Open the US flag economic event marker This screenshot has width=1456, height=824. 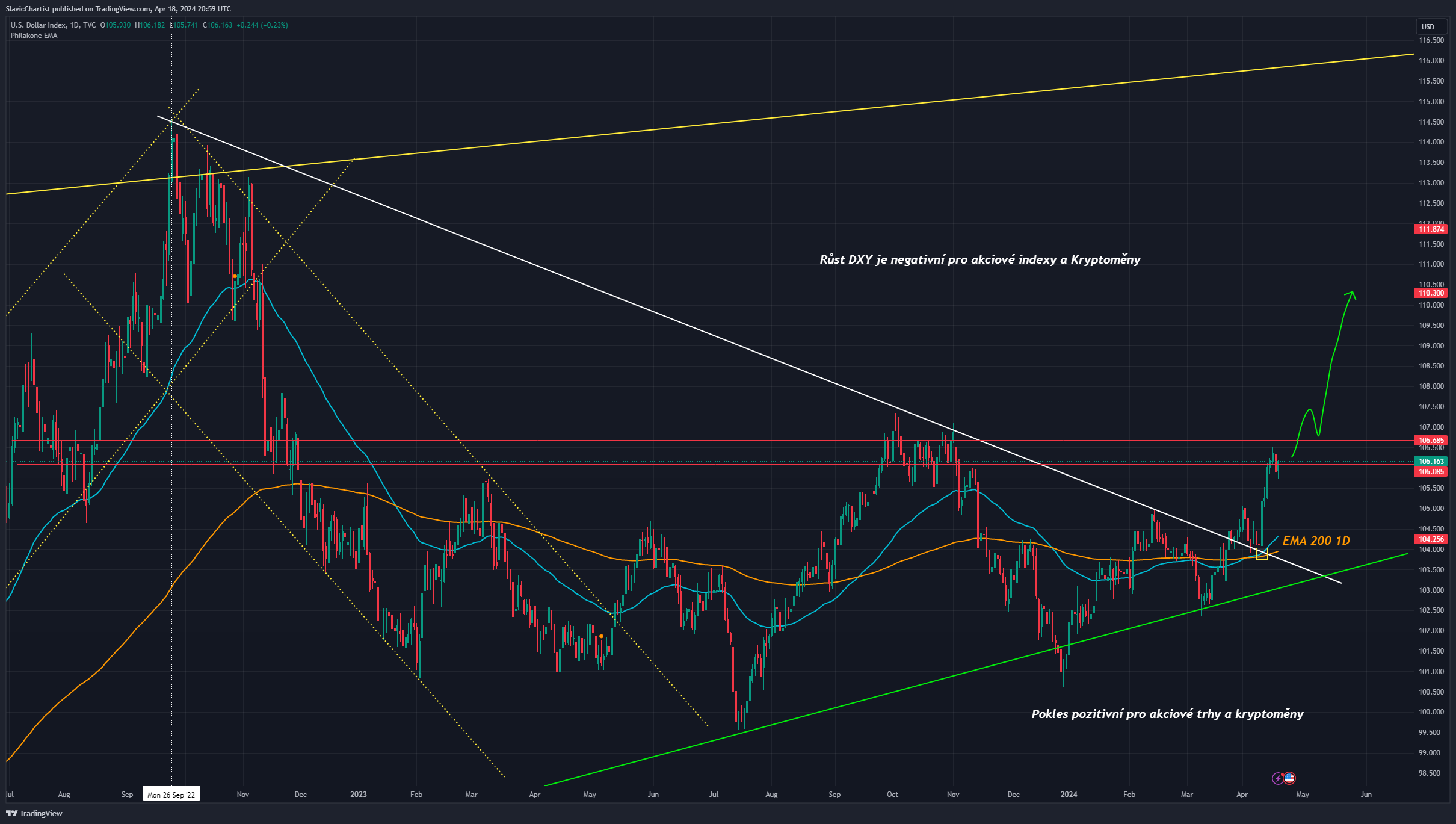1289,779
